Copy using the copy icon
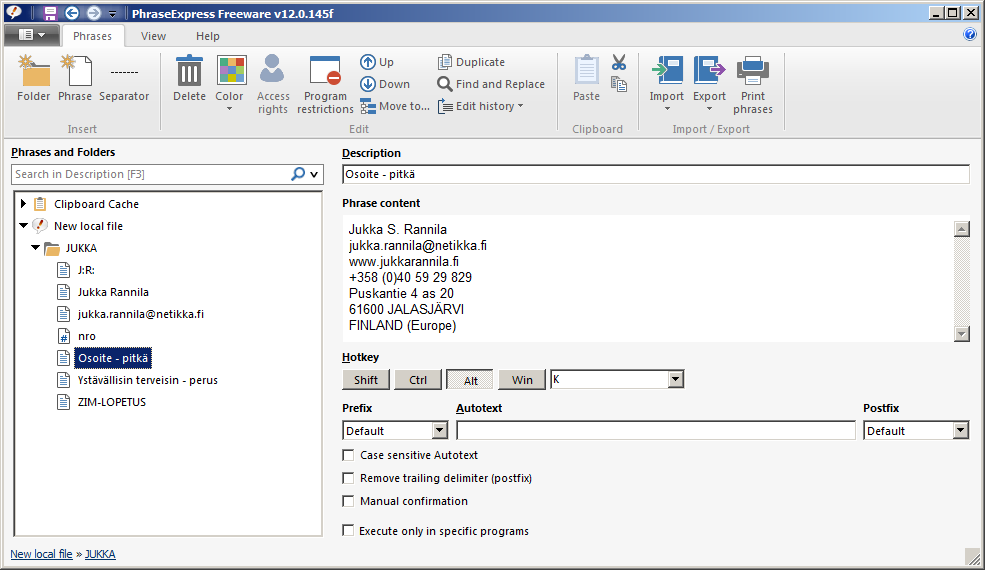This screenshot has height=570, width=985. 619,84
